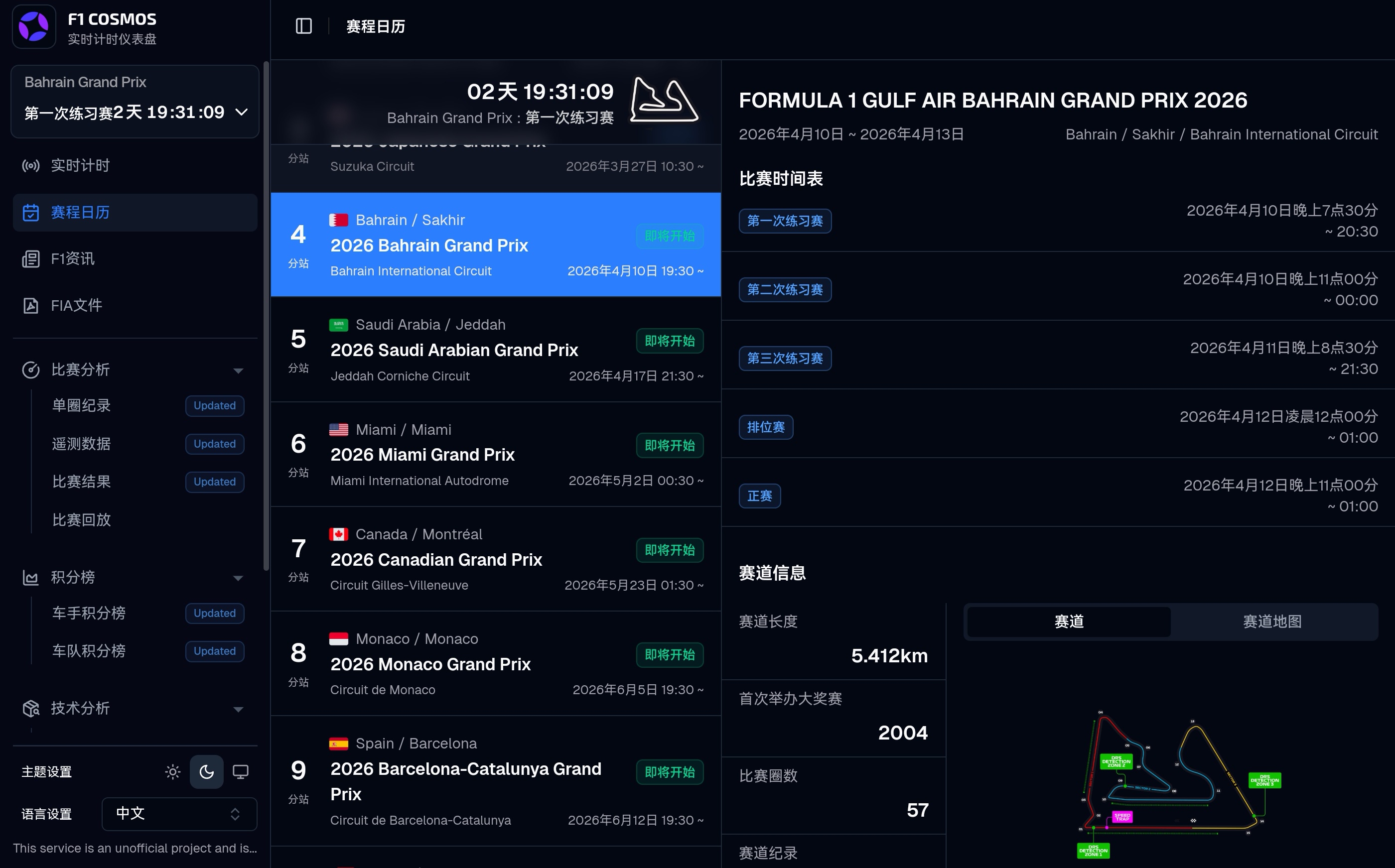1395x868 pixels.
Task: Click the live timing broadcast icon
Action: tap(30, 166)
